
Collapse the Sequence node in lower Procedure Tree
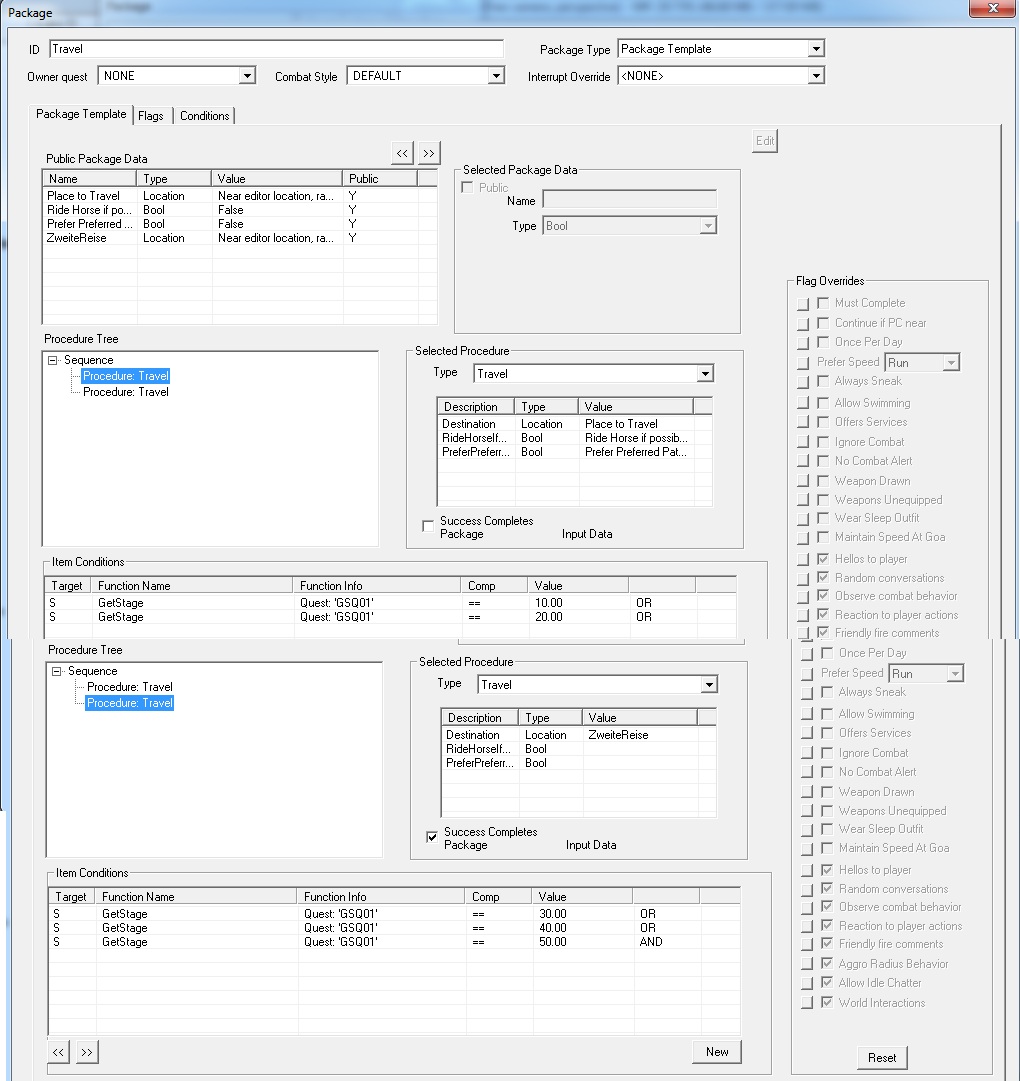pyautogui.click(x=57, y=671)
